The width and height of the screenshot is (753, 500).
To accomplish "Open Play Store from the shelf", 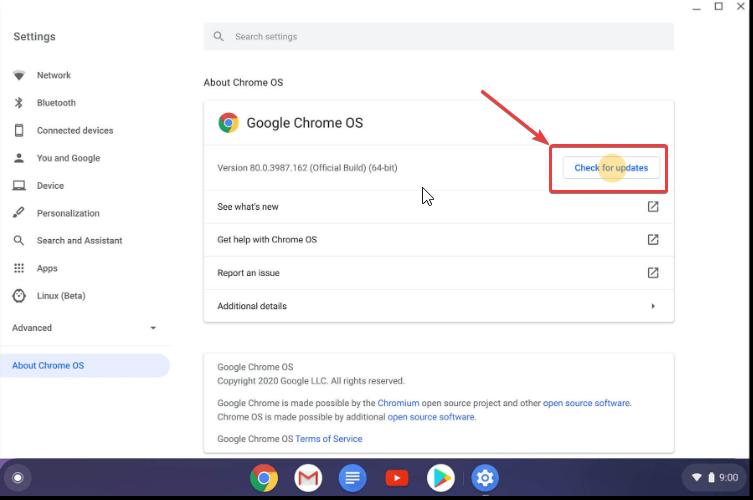I will (441, 478).
